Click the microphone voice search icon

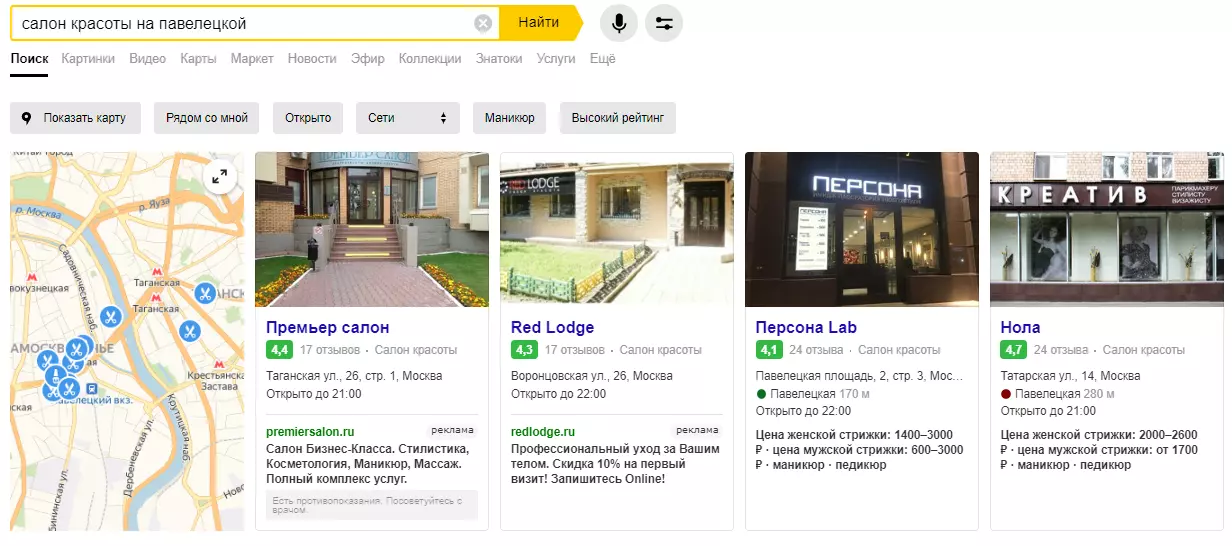[x=619, y=23]
